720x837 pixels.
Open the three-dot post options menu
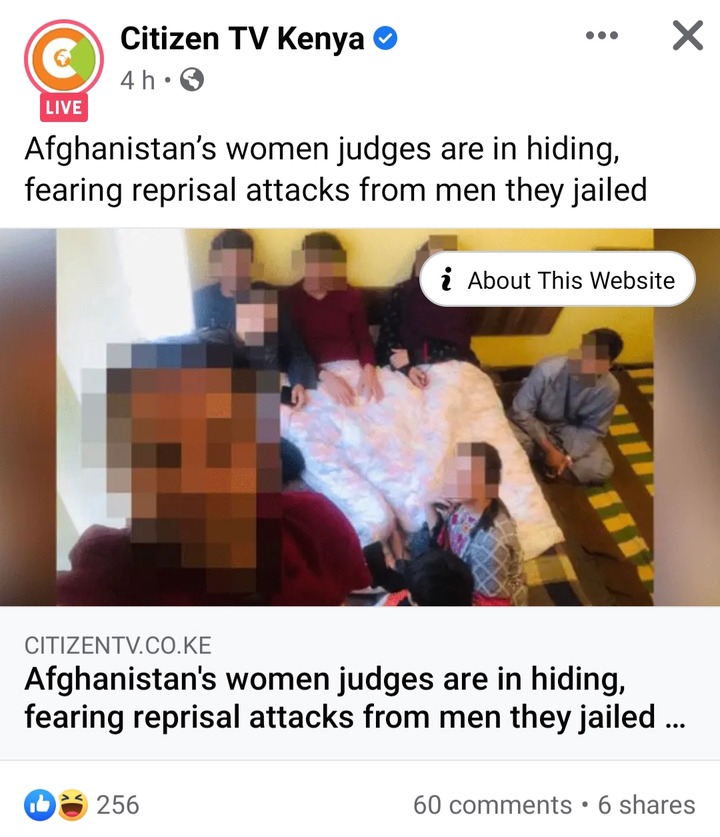(x=602, y=36)
